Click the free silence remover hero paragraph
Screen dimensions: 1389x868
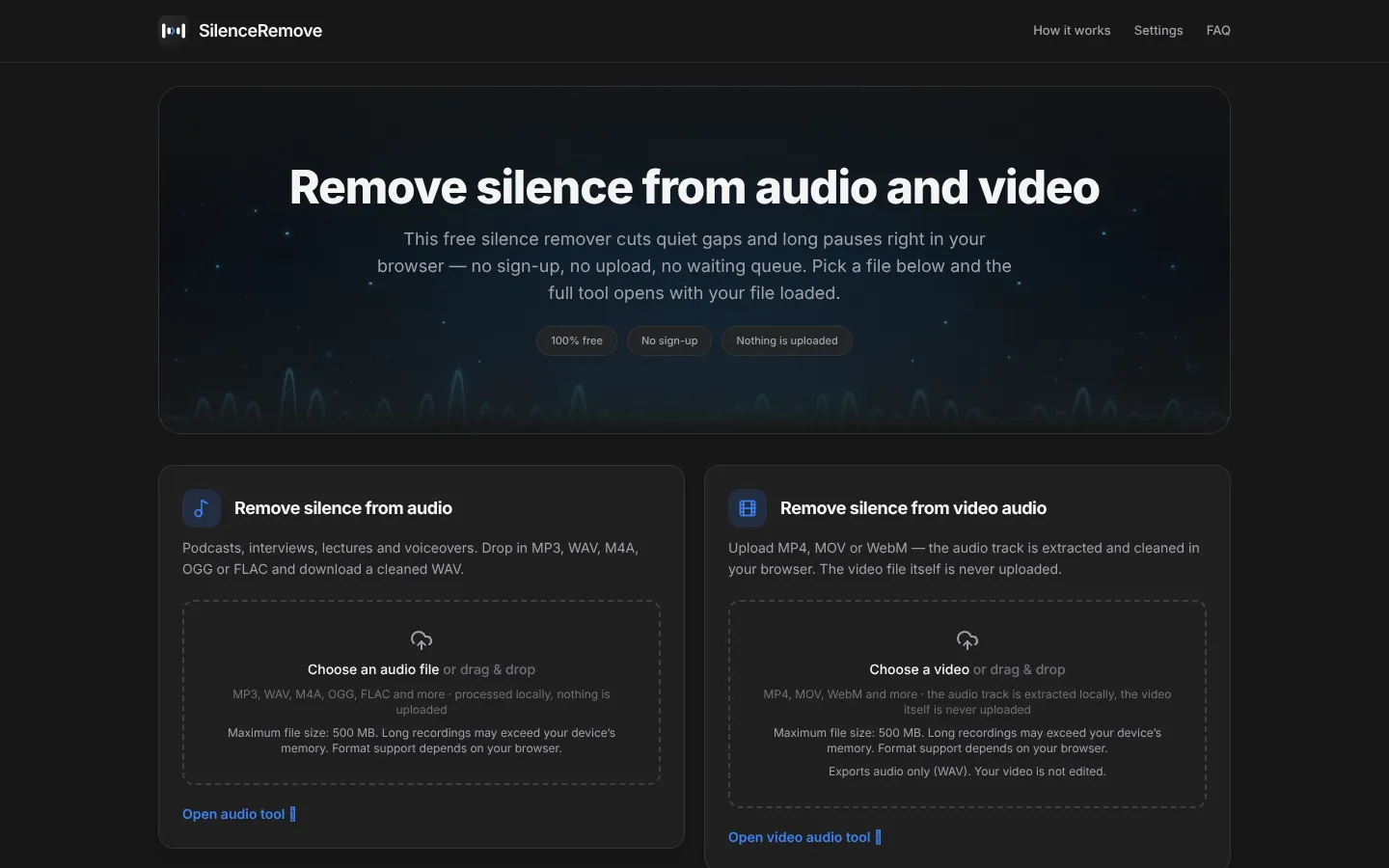point(694,266)
